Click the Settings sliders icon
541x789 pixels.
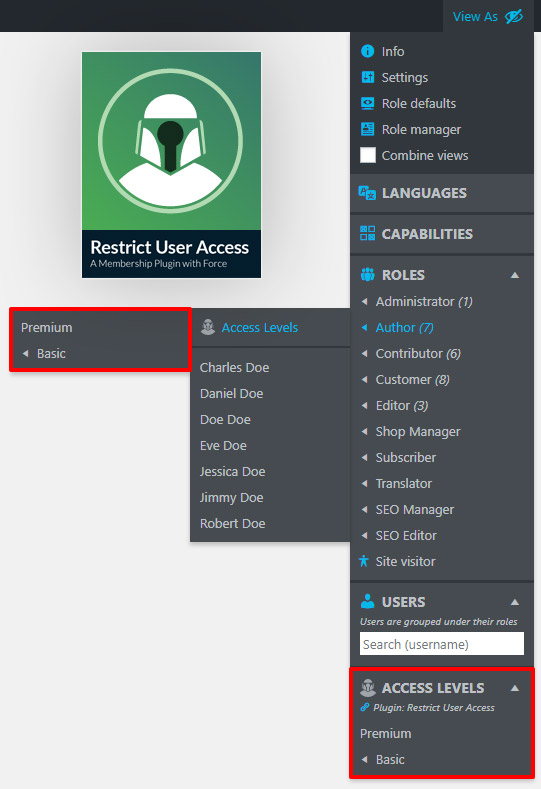pos(368,77)
